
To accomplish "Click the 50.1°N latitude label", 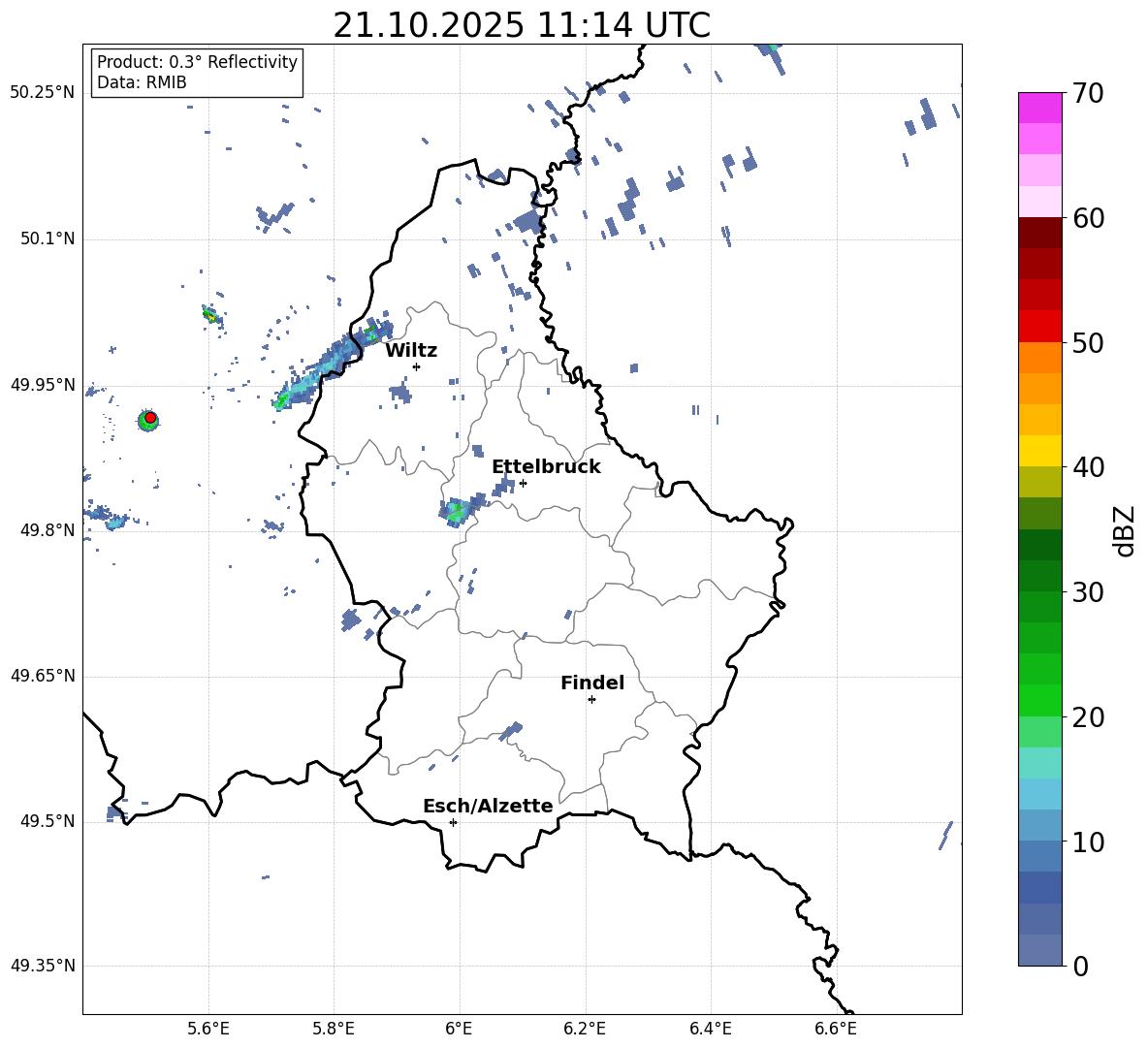I will [x=48, y=238].
